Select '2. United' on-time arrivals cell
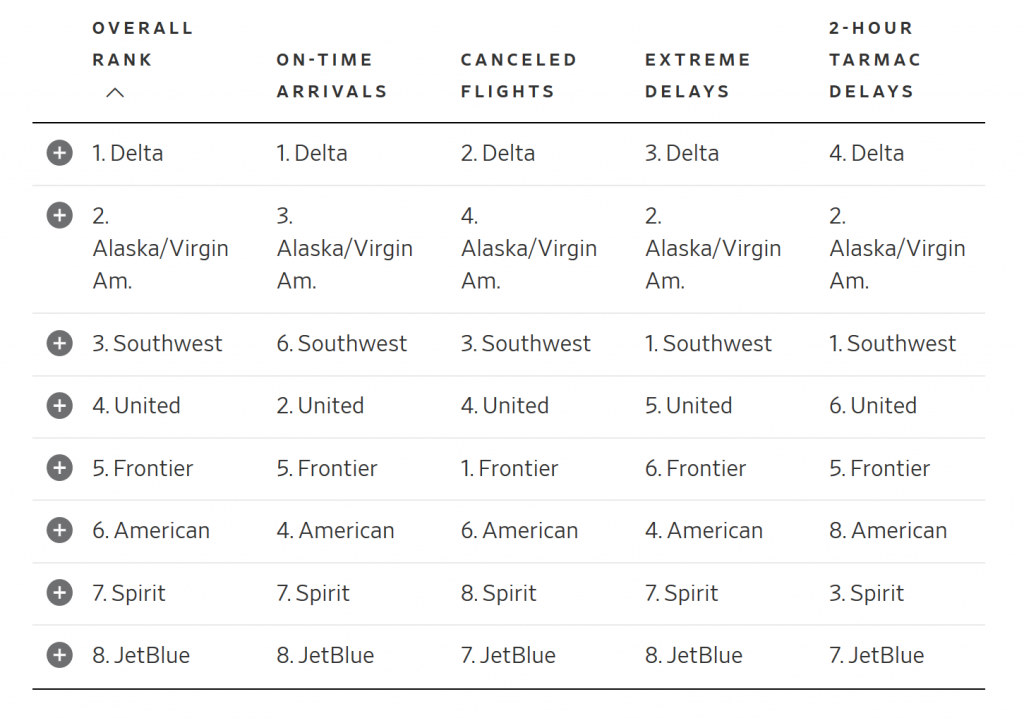1024x718 pixels. point(320,405)
